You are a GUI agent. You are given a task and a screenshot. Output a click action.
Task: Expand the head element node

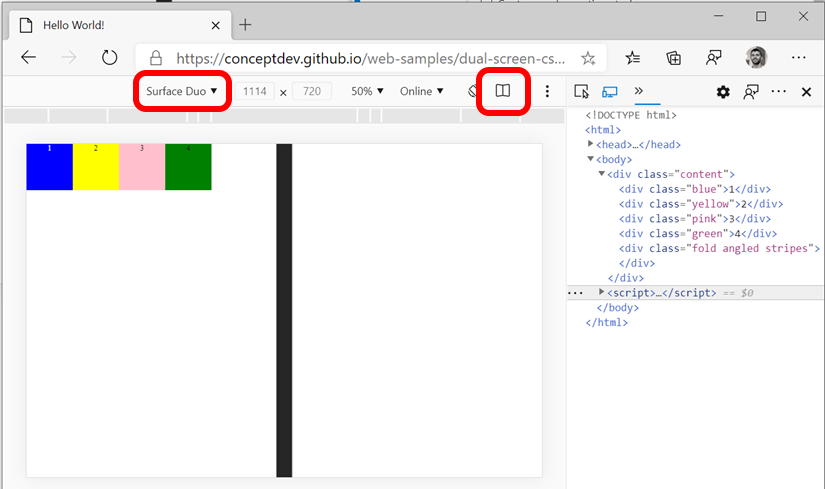[x=590, y=144]
